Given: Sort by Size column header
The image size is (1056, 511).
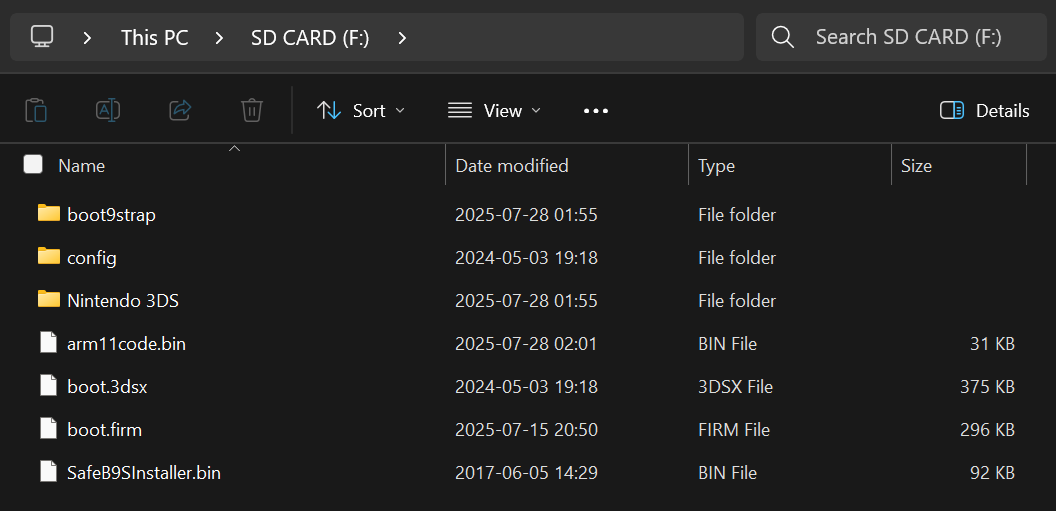Looking at the screenshot, I should click(x=916, y=165).
